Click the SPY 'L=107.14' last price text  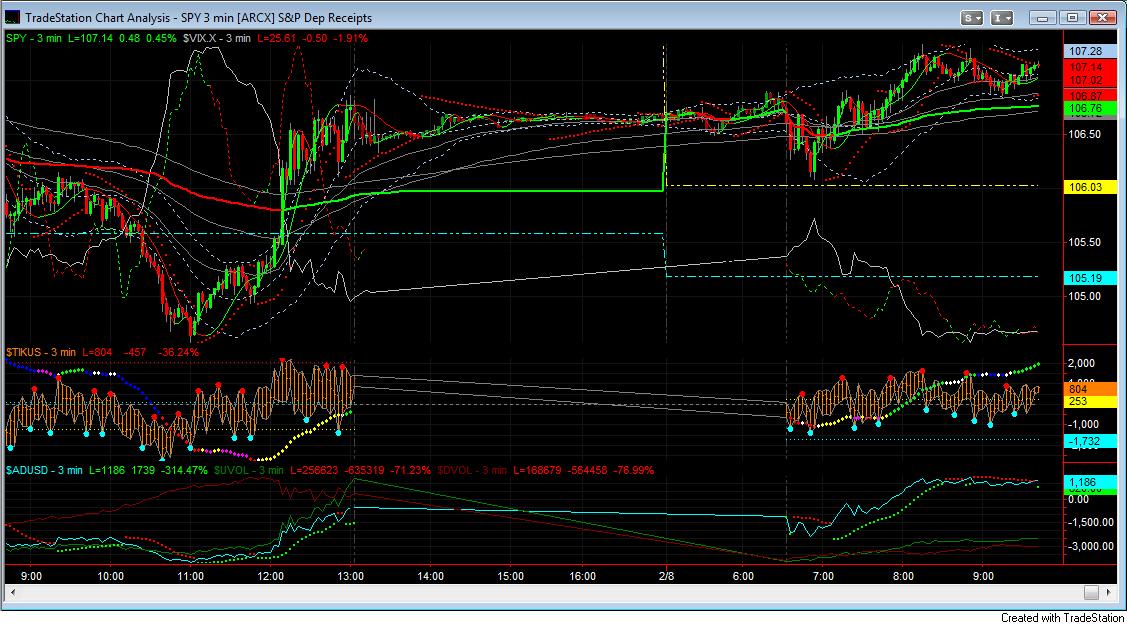pos(93,38)
